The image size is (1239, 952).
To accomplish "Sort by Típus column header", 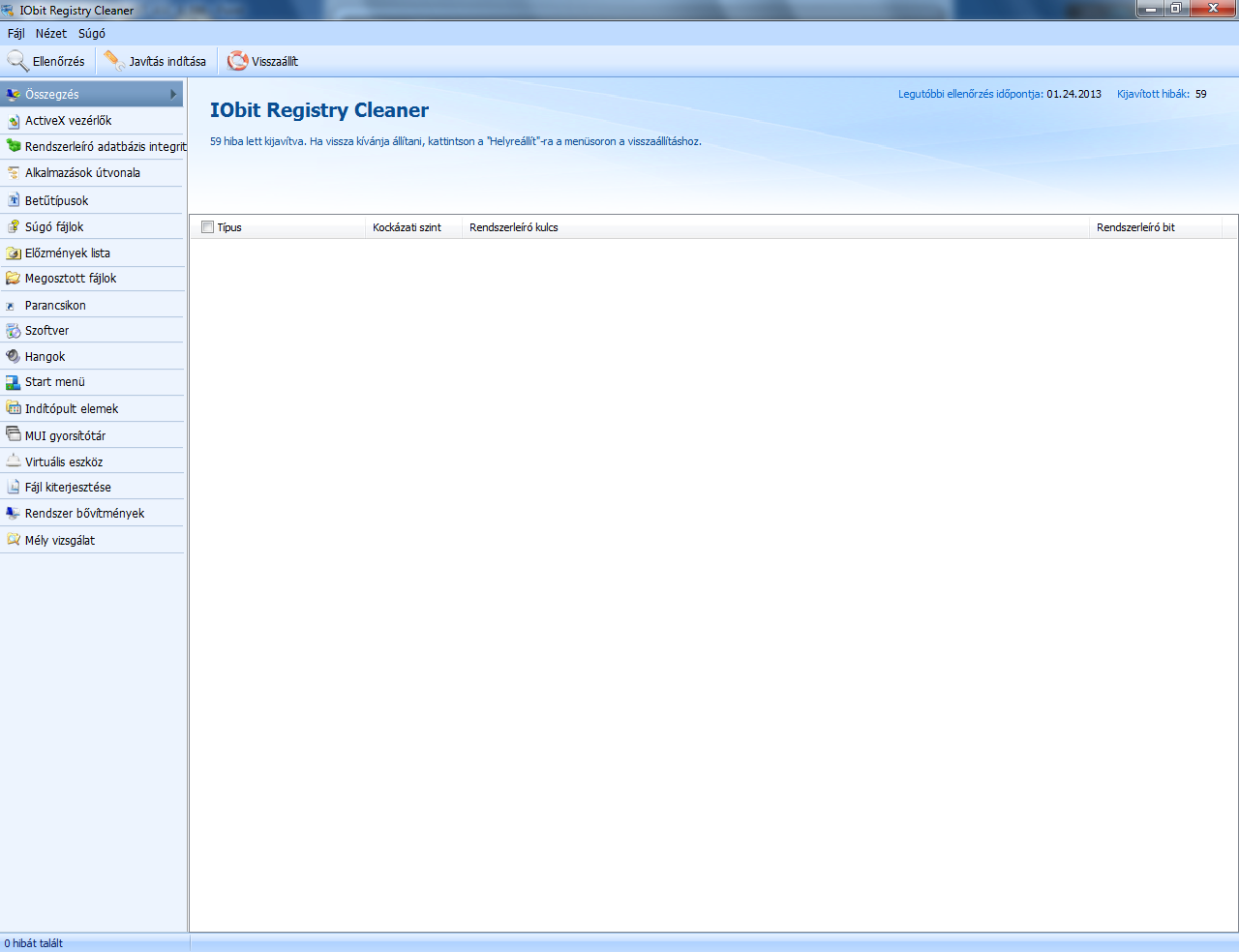I will coord(278,227).
